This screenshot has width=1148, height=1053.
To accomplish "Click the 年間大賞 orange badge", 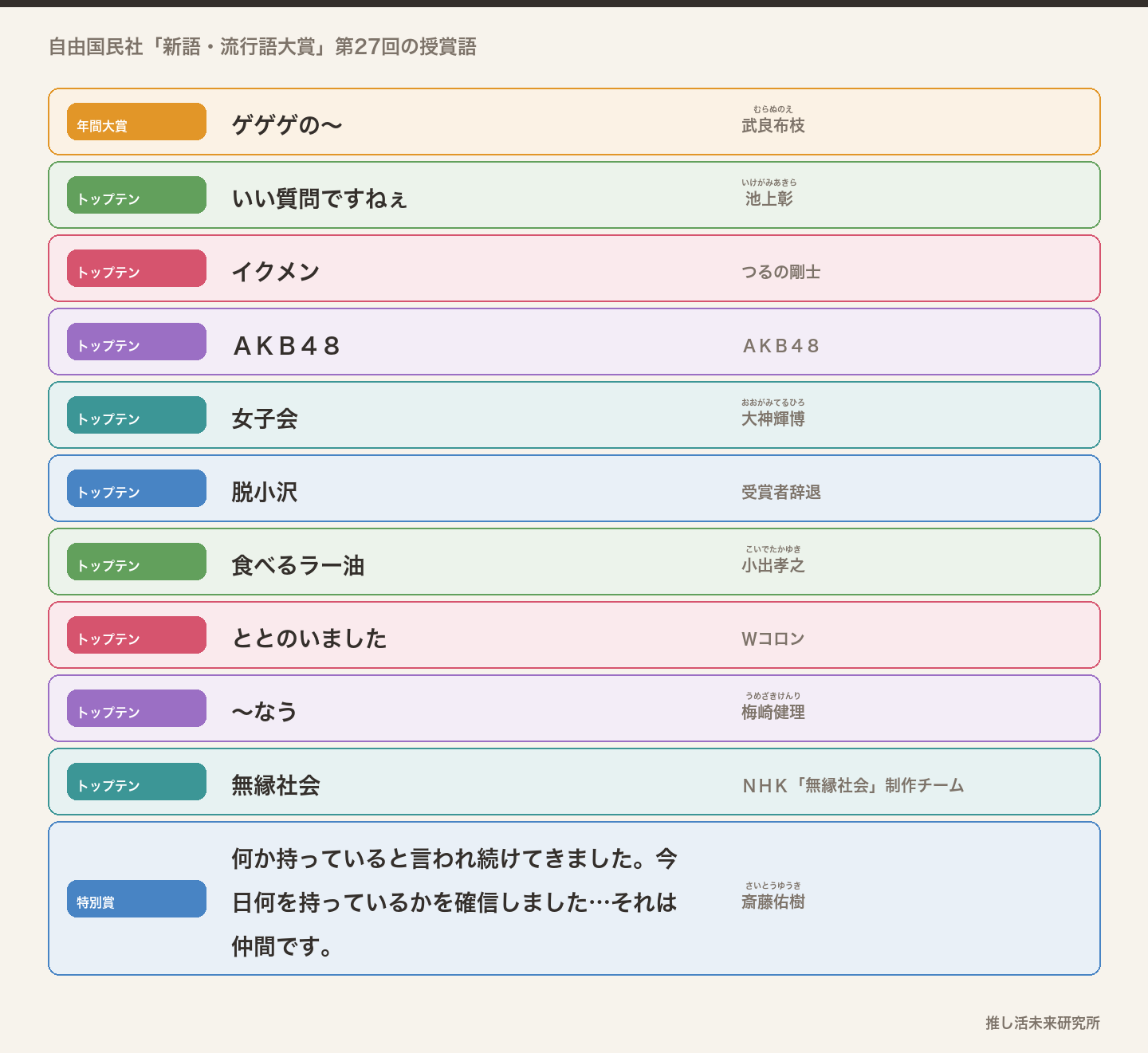I will click(x=136, y=122).
